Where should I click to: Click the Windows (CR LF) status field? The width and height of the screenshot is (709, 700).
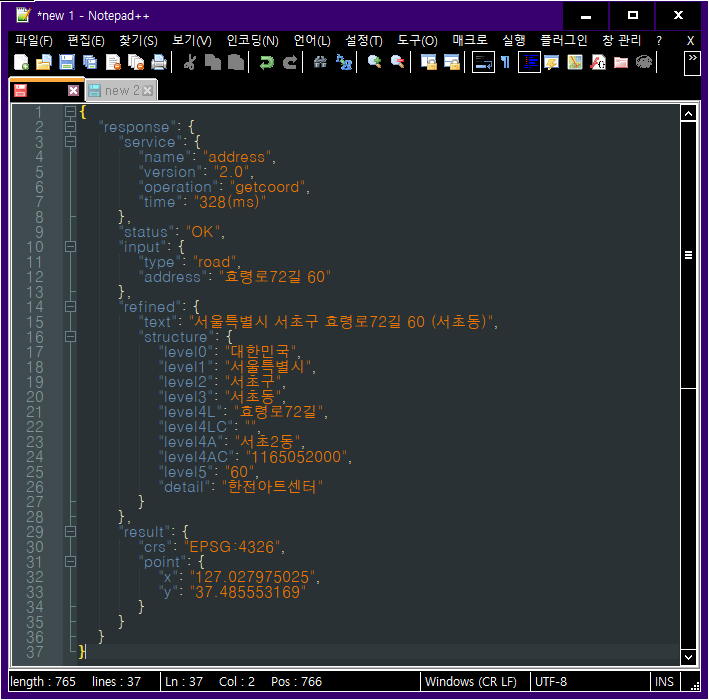475,681
